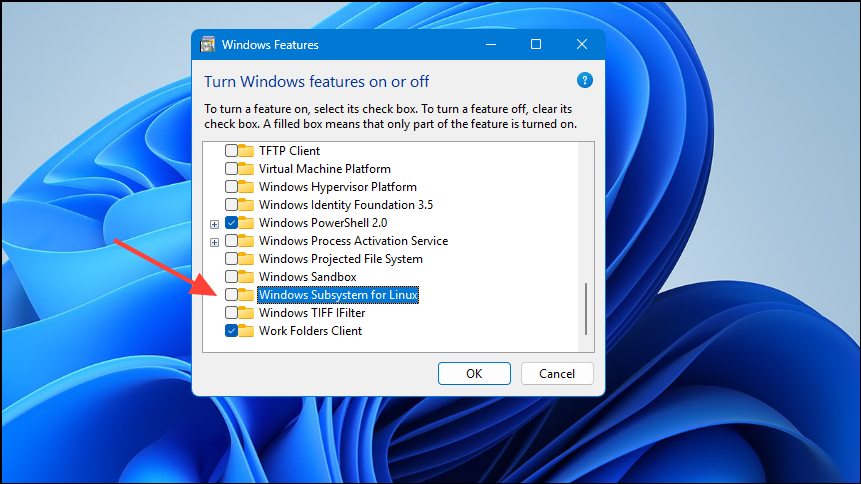Viewport: 861px width, 484px height.
Task: Enable Windows Subsystem for Linux checkbox
Action: [231, 295]
